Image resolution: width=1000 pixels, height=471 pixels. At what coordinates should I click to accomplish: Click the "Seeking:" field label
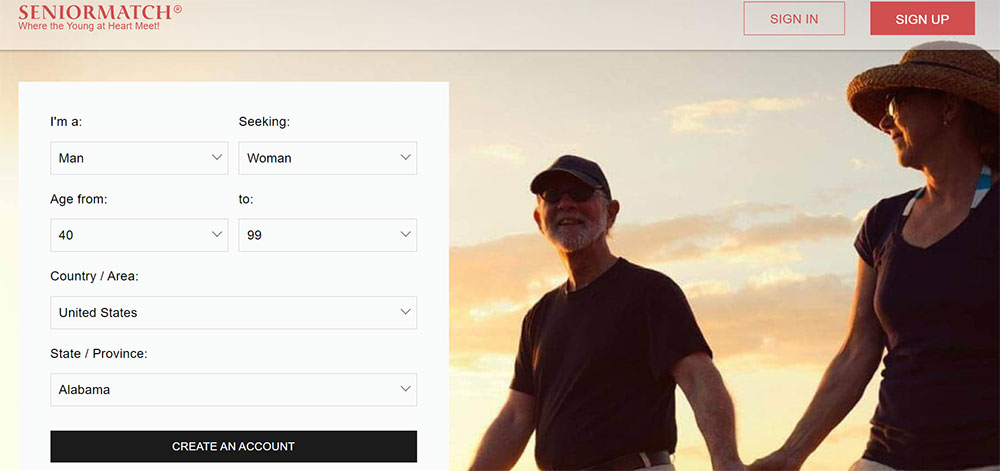click(264, 122)
